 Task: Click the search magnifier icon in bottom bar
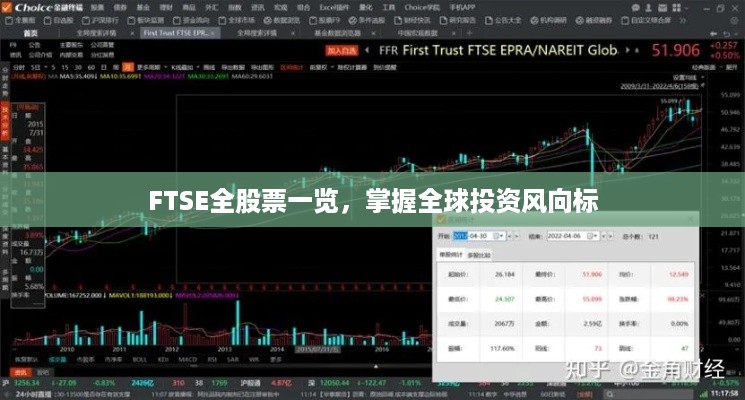[x=610, y=394]
